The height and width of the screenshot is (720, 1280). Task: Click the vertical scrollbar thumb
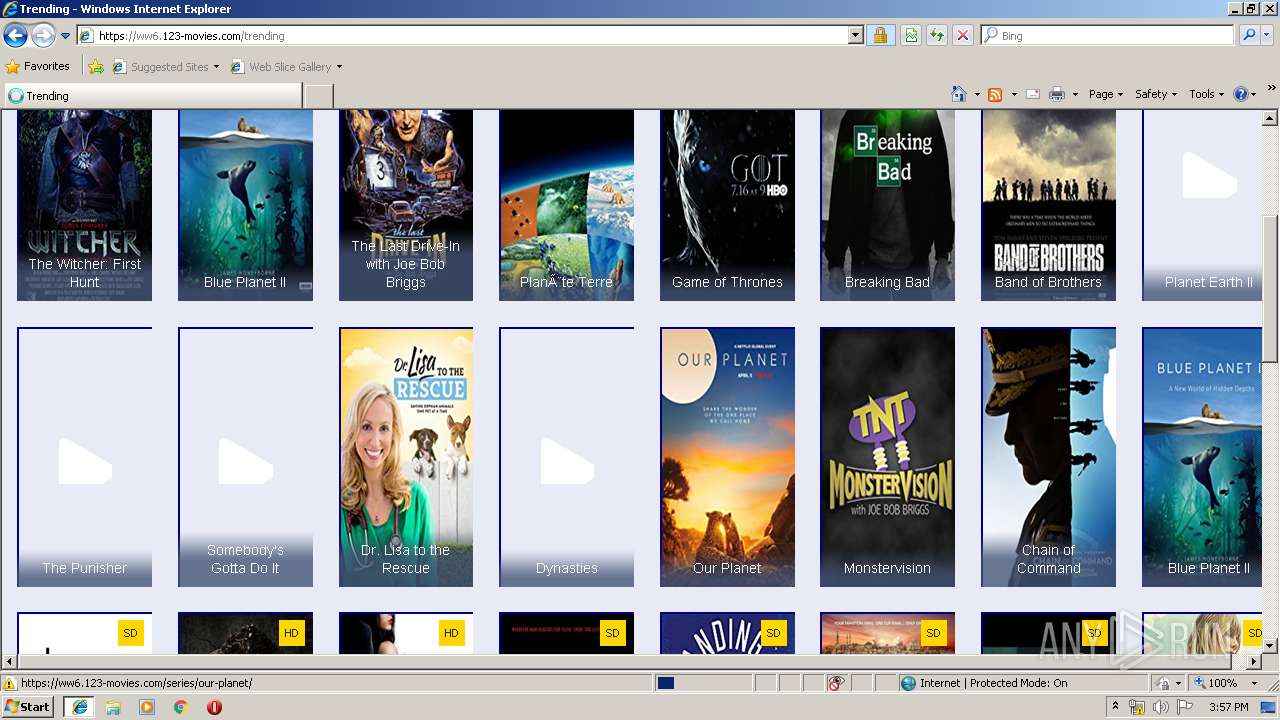coord(1271,289)
